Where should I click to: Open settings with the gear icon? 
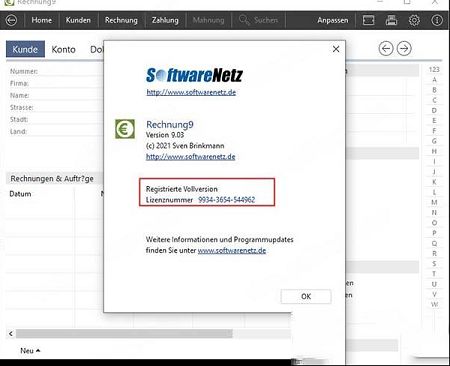click(x=414, y=20)
